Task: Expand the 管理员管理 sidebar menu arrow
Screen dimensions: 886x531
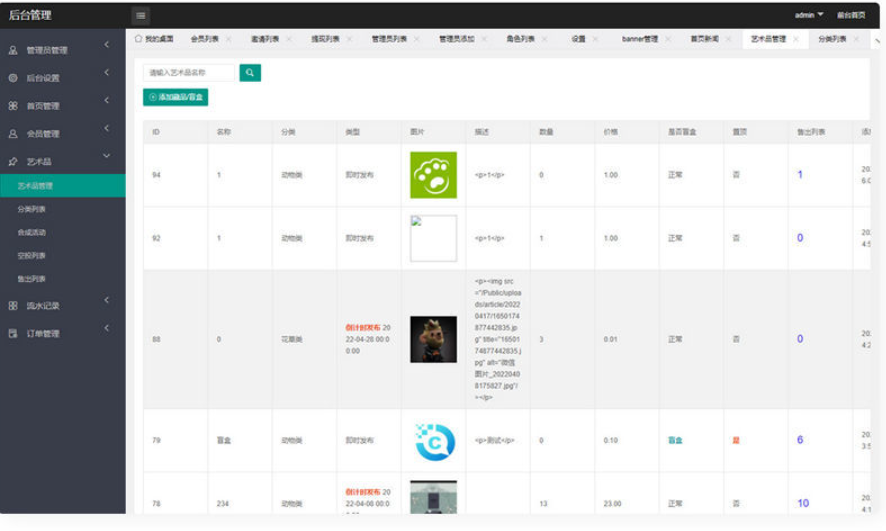Action: click(107, 45)
